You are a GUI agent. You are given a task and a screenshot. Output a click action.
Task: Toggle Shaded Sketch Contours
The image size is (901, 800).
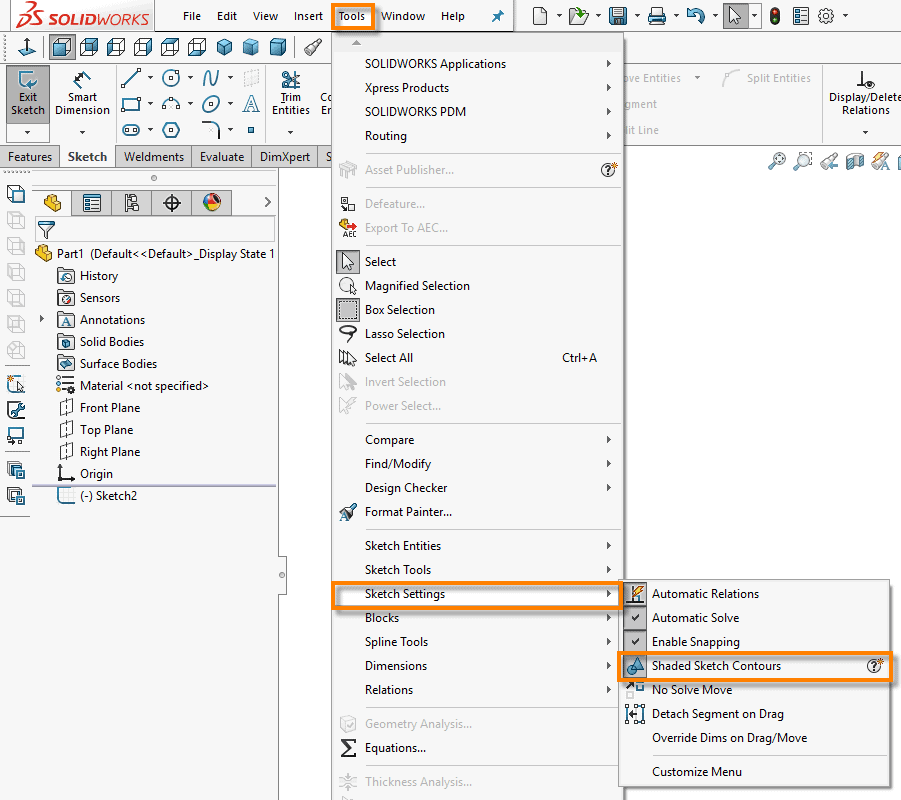(x=754, y=666)
